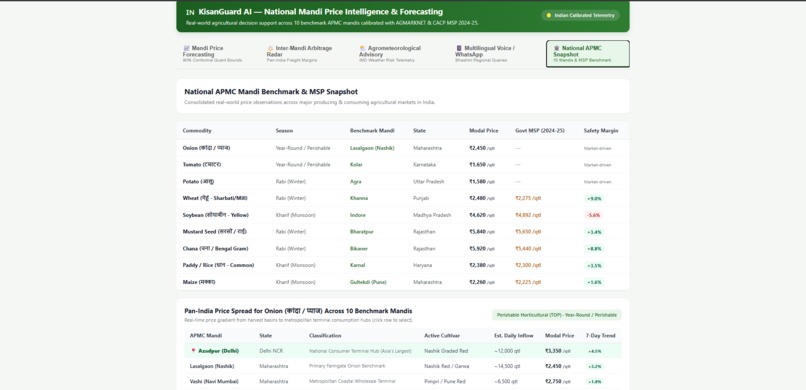This screenshot has width=806, height=390.
Task: Open the Kolar benchmark mandi link
Action: pos(356,165)
